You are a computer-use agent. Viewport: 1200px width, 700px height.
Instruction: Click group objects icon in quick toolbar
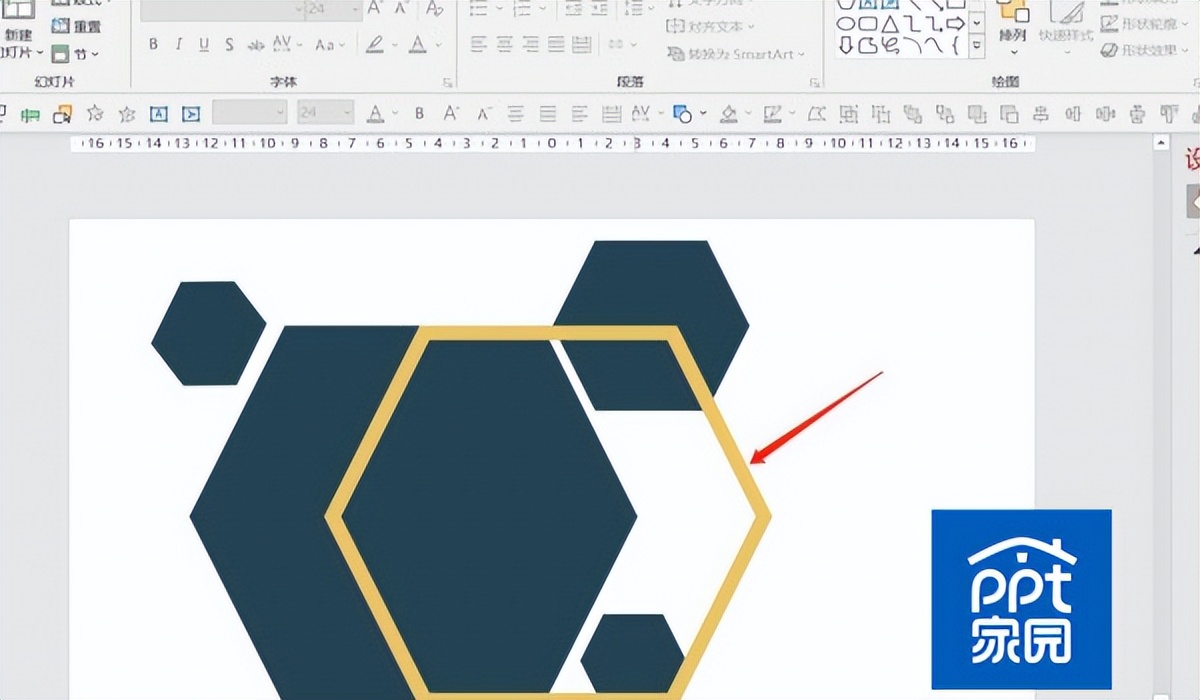coord(849,114)
